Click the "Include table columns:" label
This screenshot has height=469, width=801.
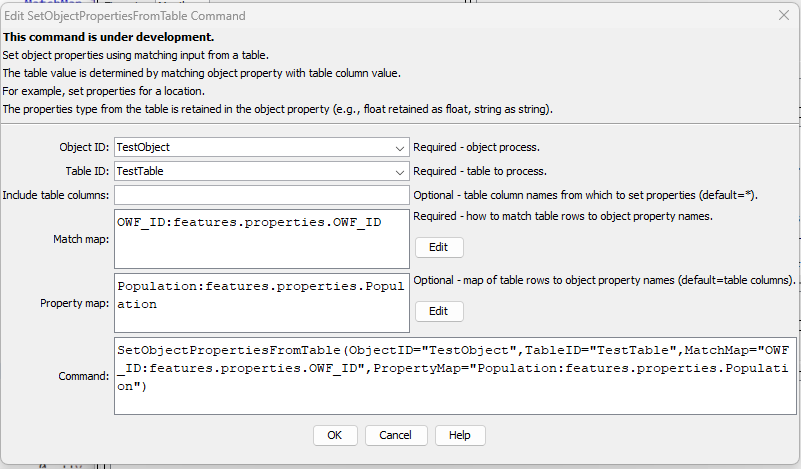coord(56,195)
